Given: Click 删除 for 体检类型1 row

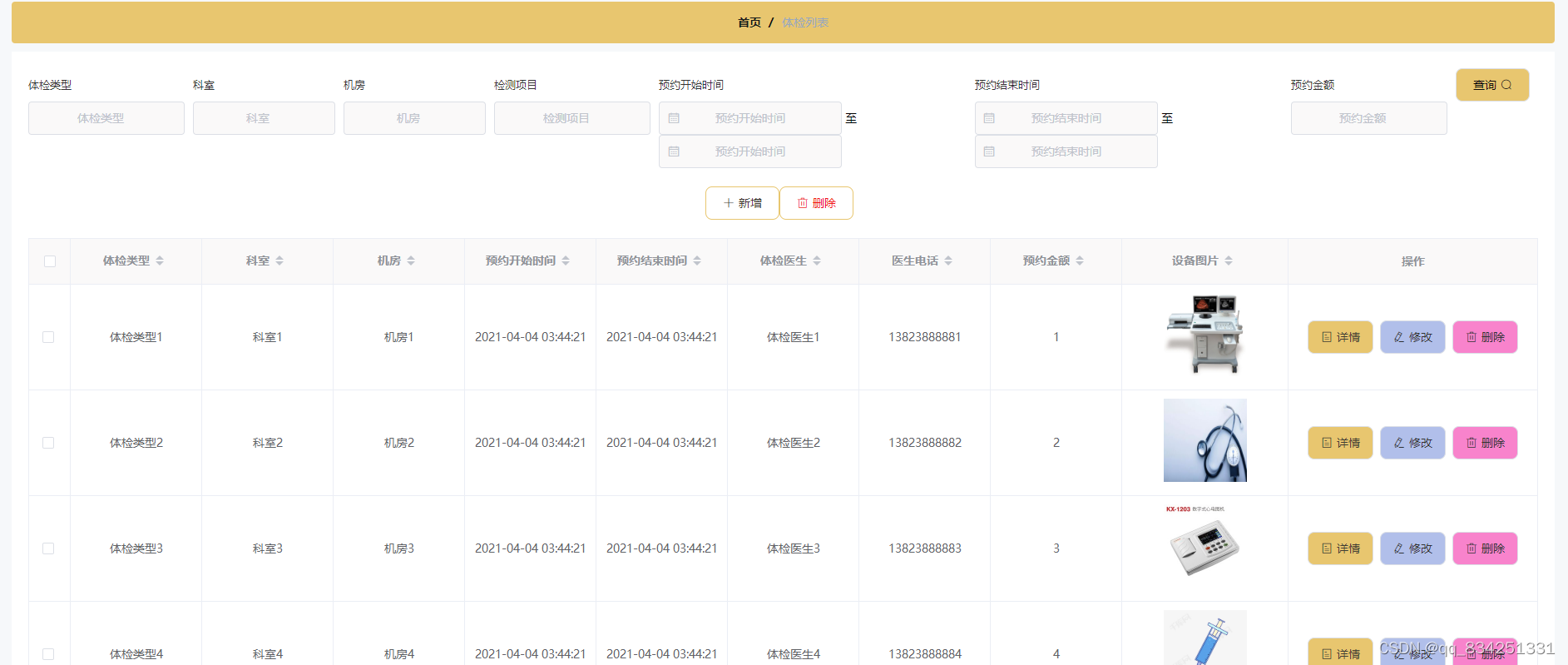Looking at the screenshot, I should pyautogui.click(x=1485, y=337).
